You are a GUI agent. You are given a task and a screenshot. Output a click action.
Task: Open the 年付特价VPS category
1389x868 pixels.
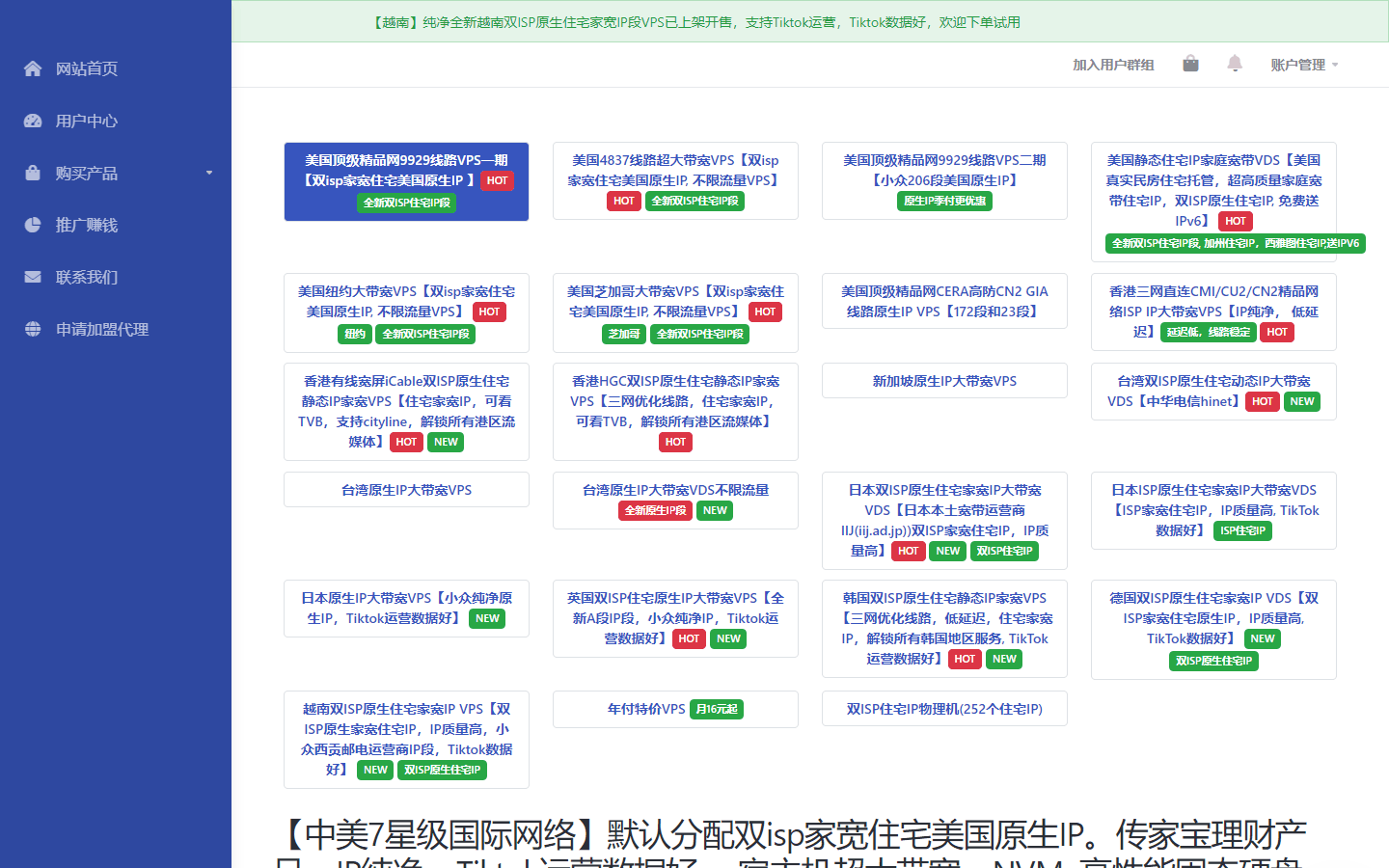click(x=675, y=709)
